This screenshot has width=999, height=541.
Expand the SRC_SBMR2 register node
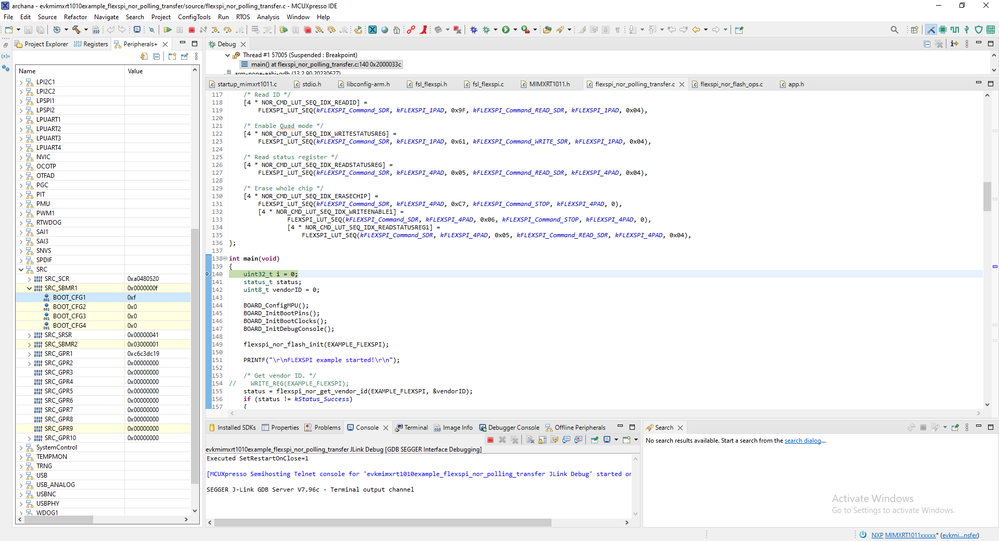click(x=29, y=344)
